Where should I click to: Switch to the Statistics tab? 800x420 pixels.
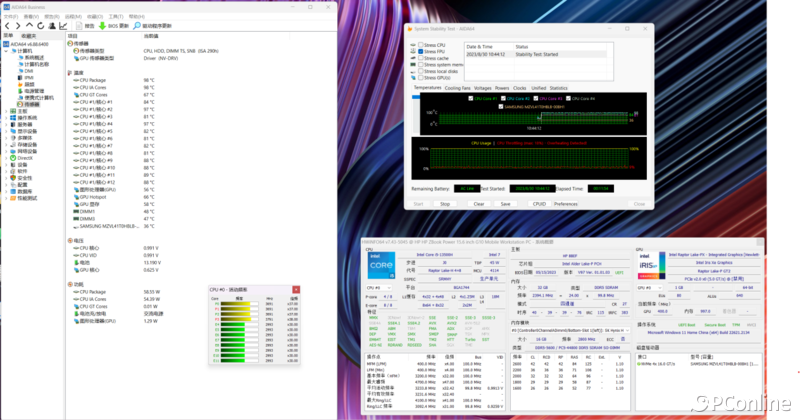click(x=559, y=88)
